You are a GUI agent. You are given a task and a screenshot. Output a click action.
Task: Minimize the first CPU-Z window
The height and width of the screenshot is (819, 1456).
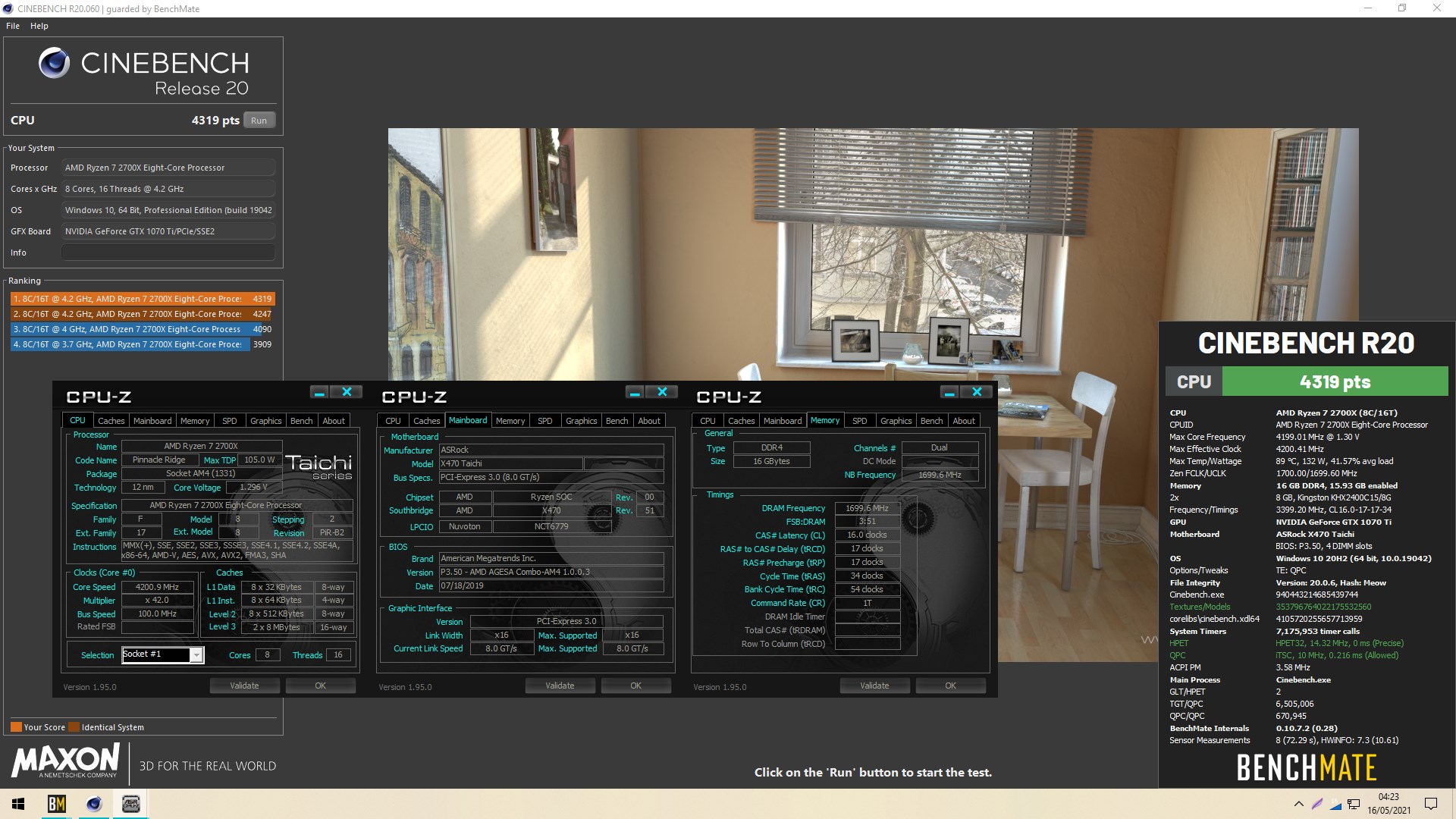point(319,392)
